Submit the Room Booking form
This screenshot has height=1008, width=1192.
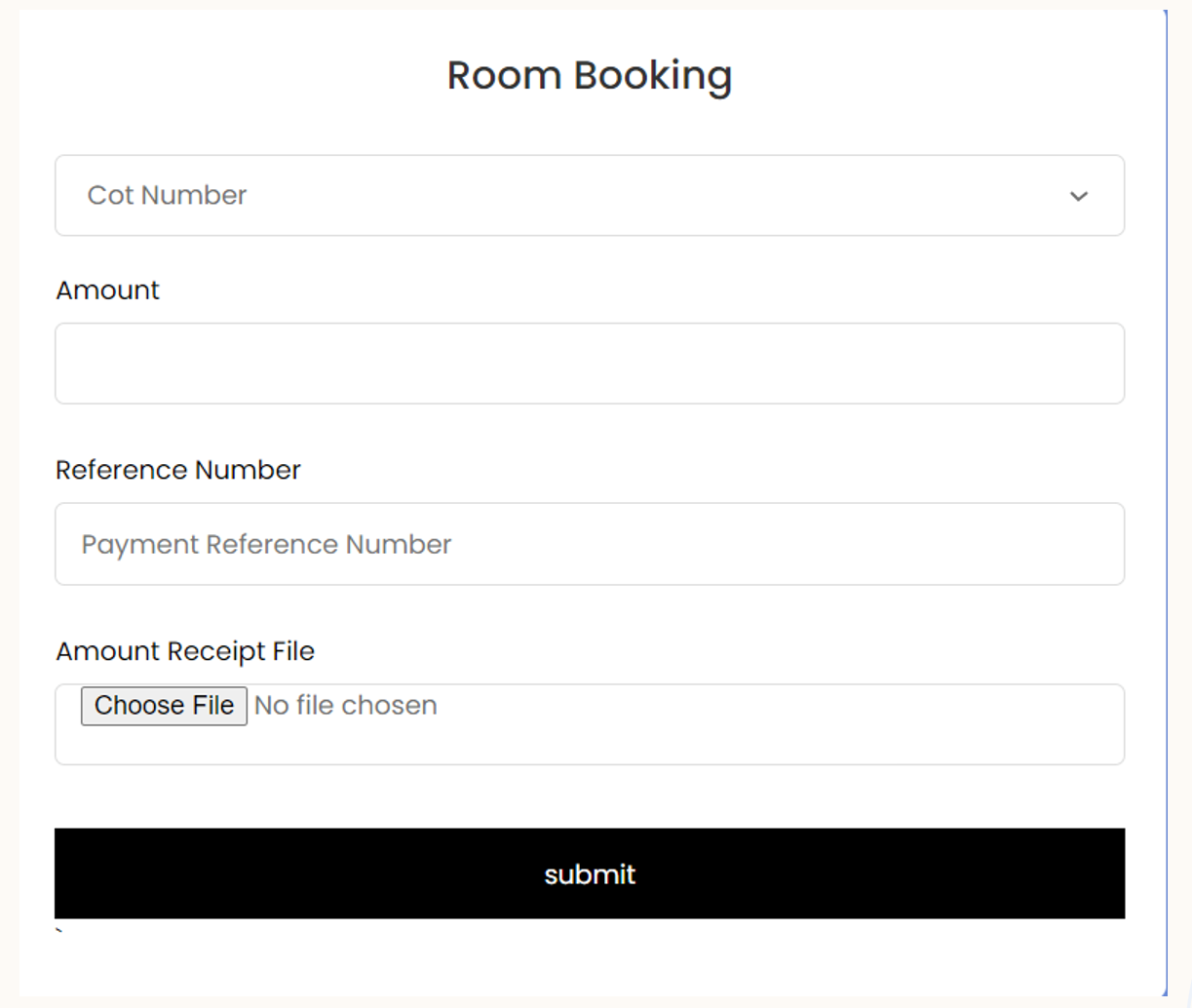coord(589,874)
